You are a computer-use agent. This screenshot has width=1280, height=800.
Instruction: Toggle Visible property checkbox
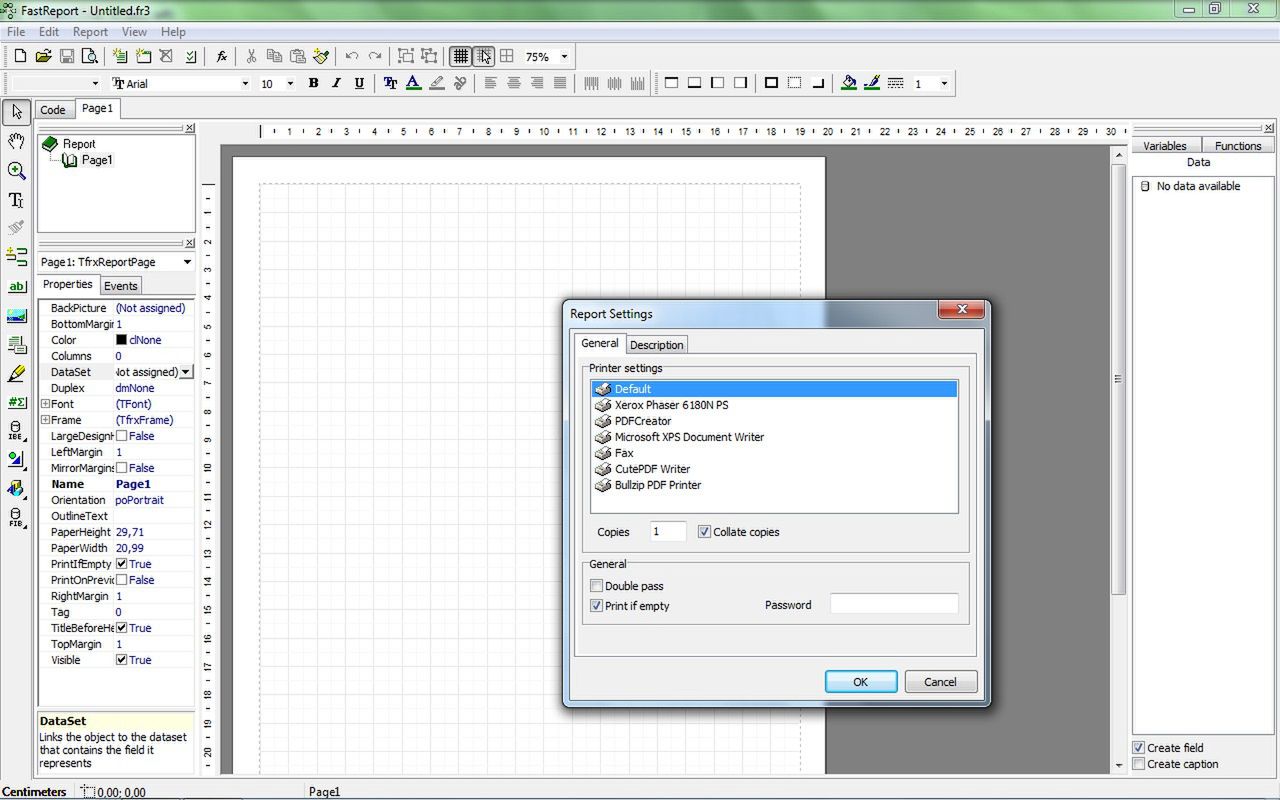(121, 660)
